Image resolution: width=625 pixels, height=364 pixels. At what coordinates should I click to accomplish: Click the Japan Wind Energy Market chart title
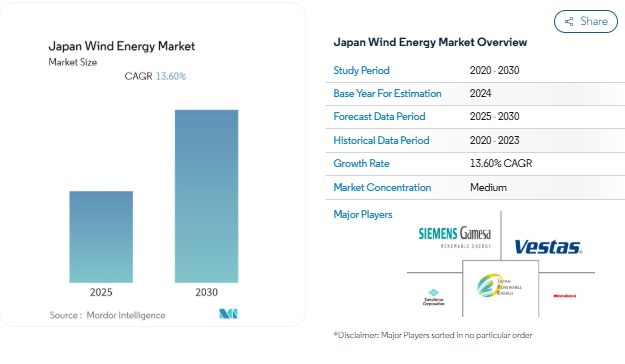point(122,46)
